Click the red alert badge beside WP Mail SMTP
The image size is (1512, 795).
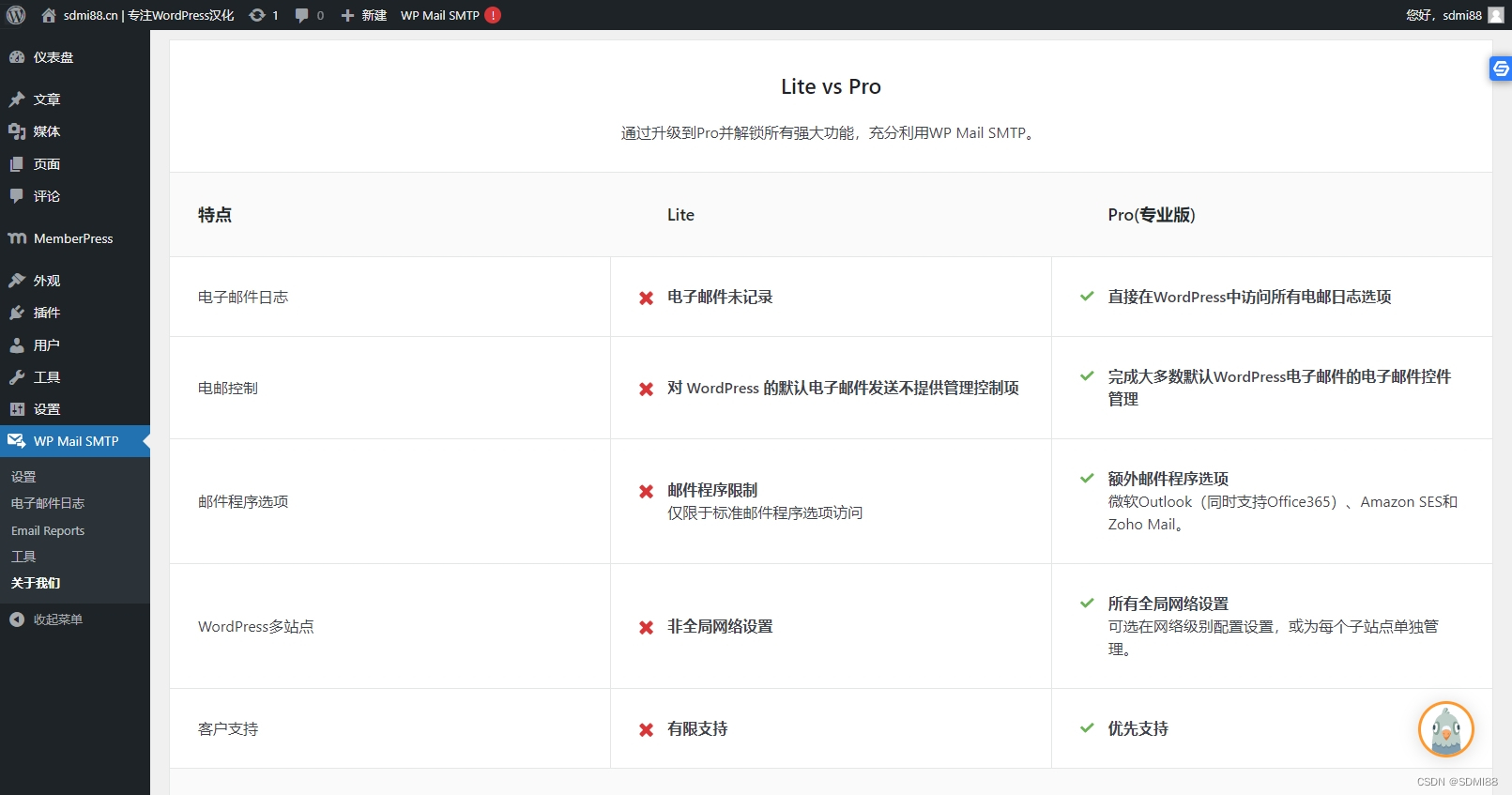[493, 15]
